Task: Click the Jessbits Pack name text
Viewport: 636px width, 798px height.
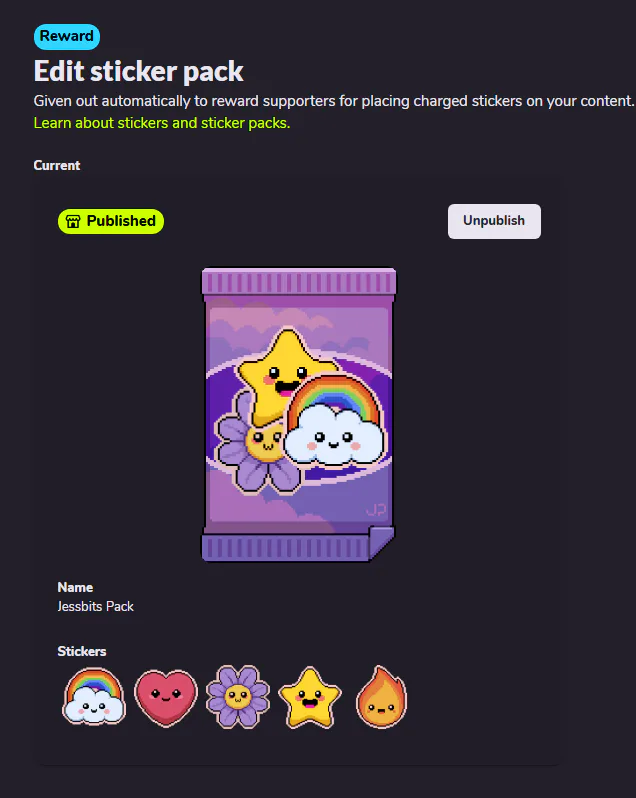Action: 96,607
